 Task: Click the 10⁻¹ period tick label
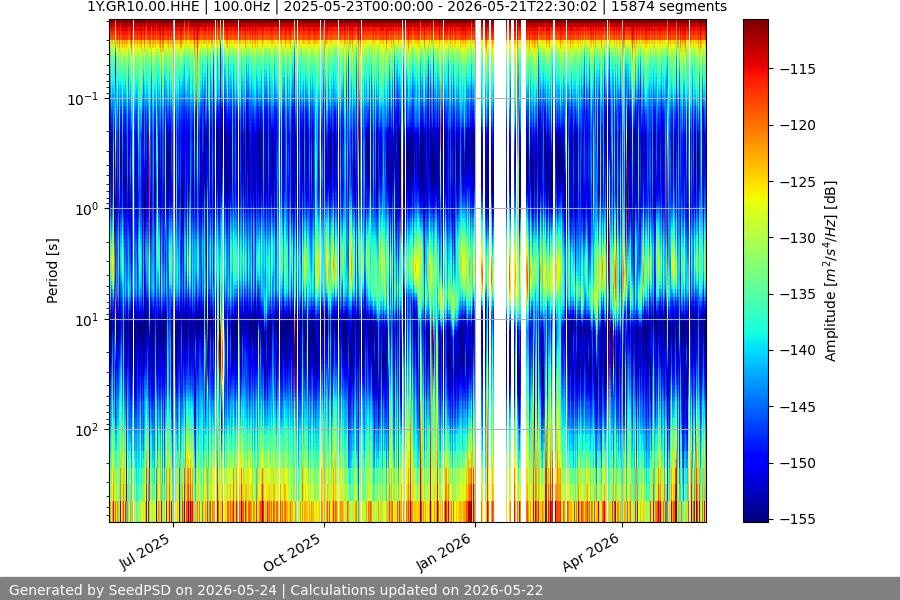coord(82,99)
